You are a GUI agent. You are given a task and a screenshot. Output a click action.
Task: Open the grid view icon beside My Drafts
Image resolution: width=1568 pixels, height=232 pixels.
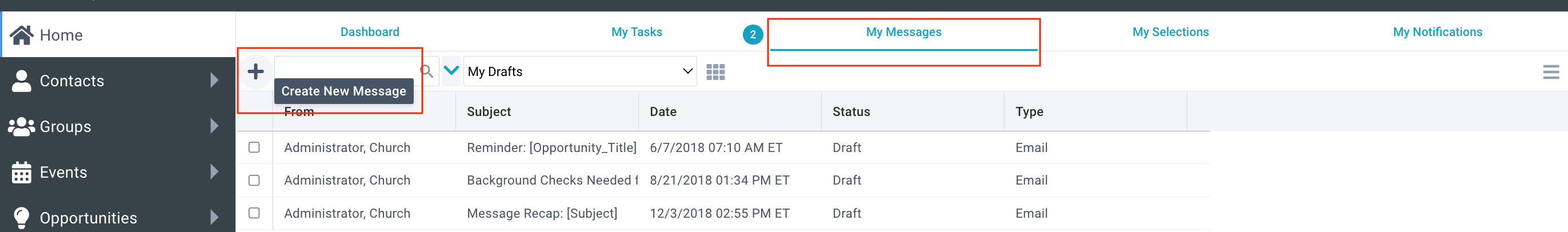(x=715, y=72)
